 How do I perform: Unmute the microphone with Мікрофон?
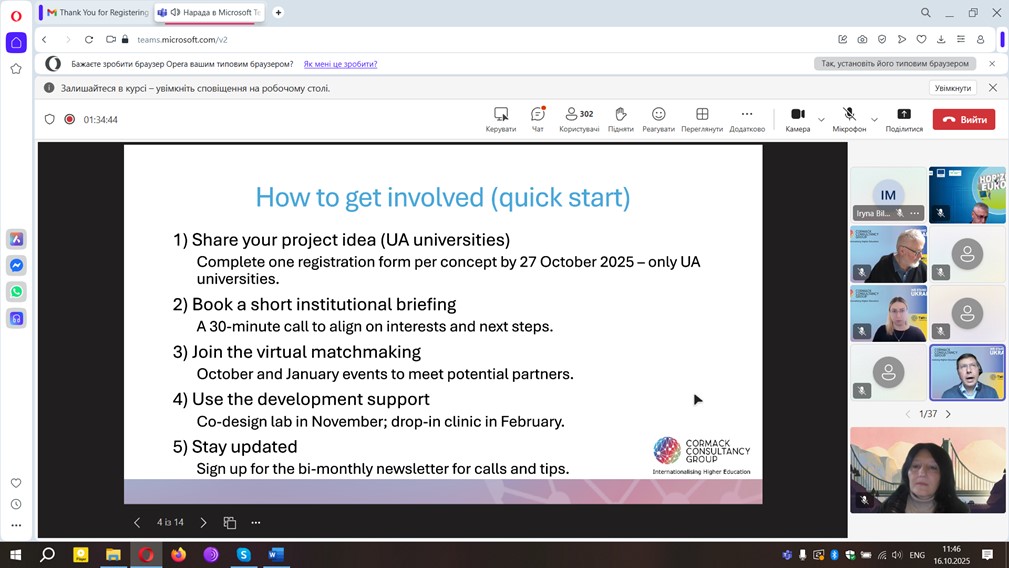click(849, 115)
